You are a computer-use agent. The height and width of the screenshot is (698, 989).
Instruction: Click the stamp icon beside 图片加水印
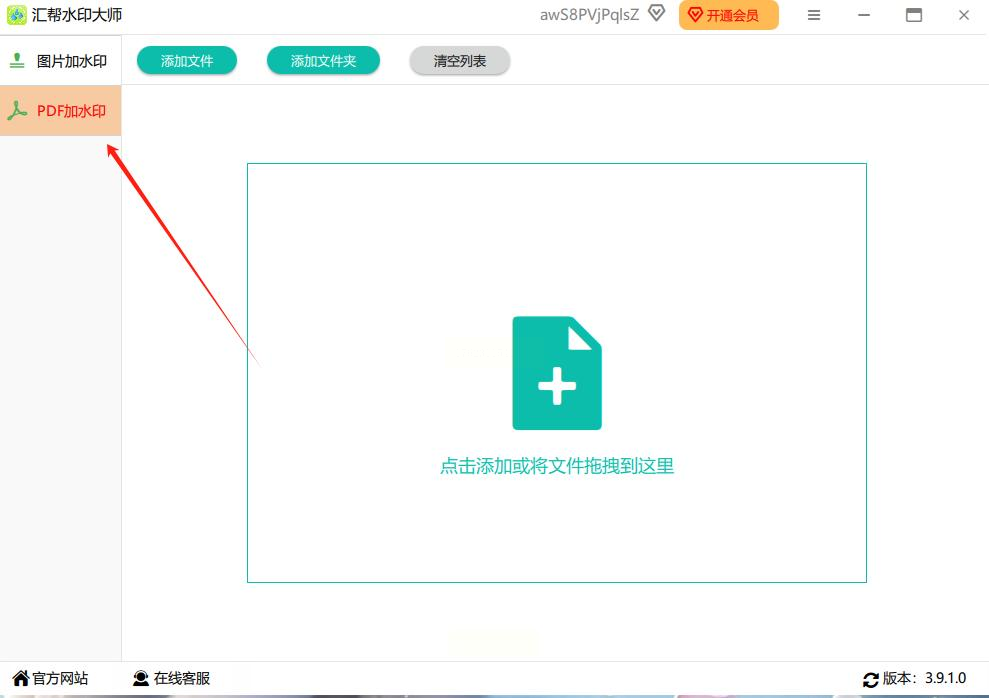[x=17, y=61]
